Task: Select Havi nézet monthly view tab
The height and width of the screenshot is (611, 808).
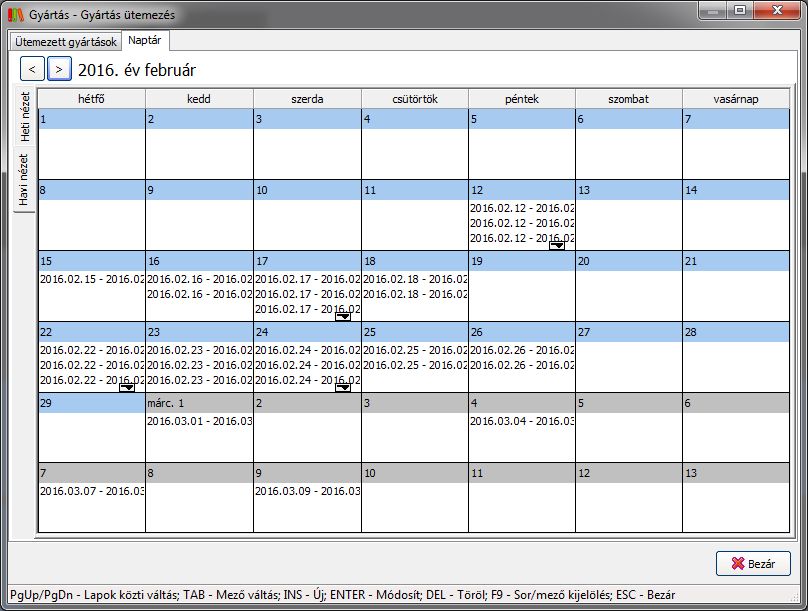Action: click(x=26, y=179)
